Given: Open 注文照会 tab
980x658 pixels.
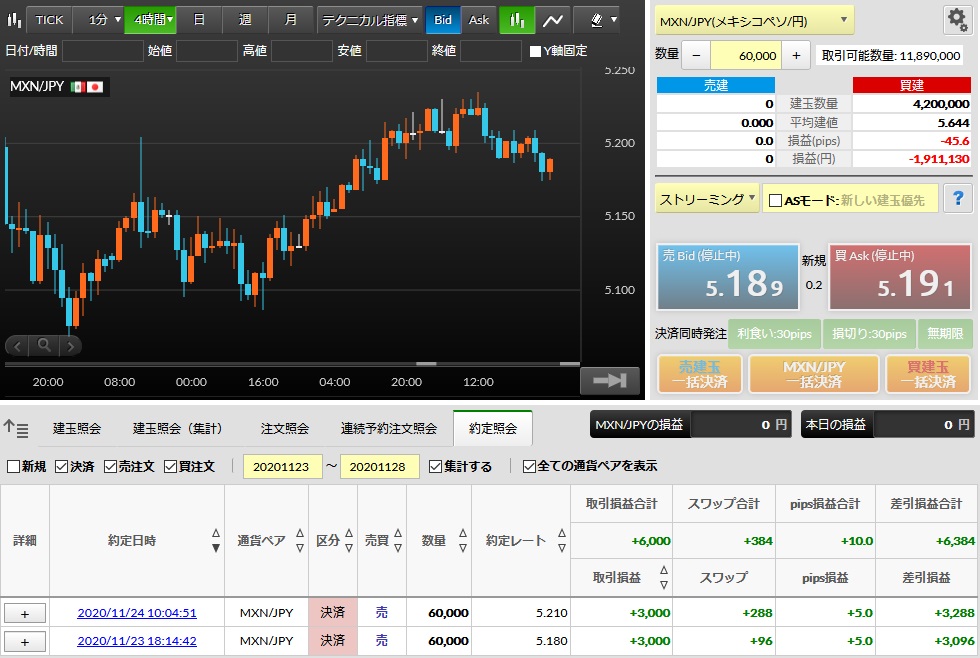Looking at the screenshot, I should click(284, 429).
